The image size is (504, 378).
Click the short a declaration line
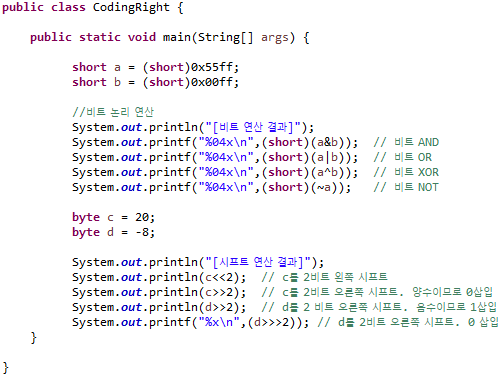point(156,67)
